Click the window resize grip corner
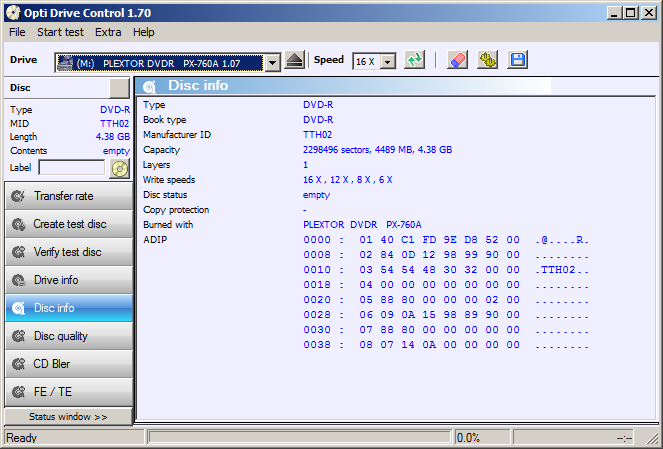 coord(653,438)
